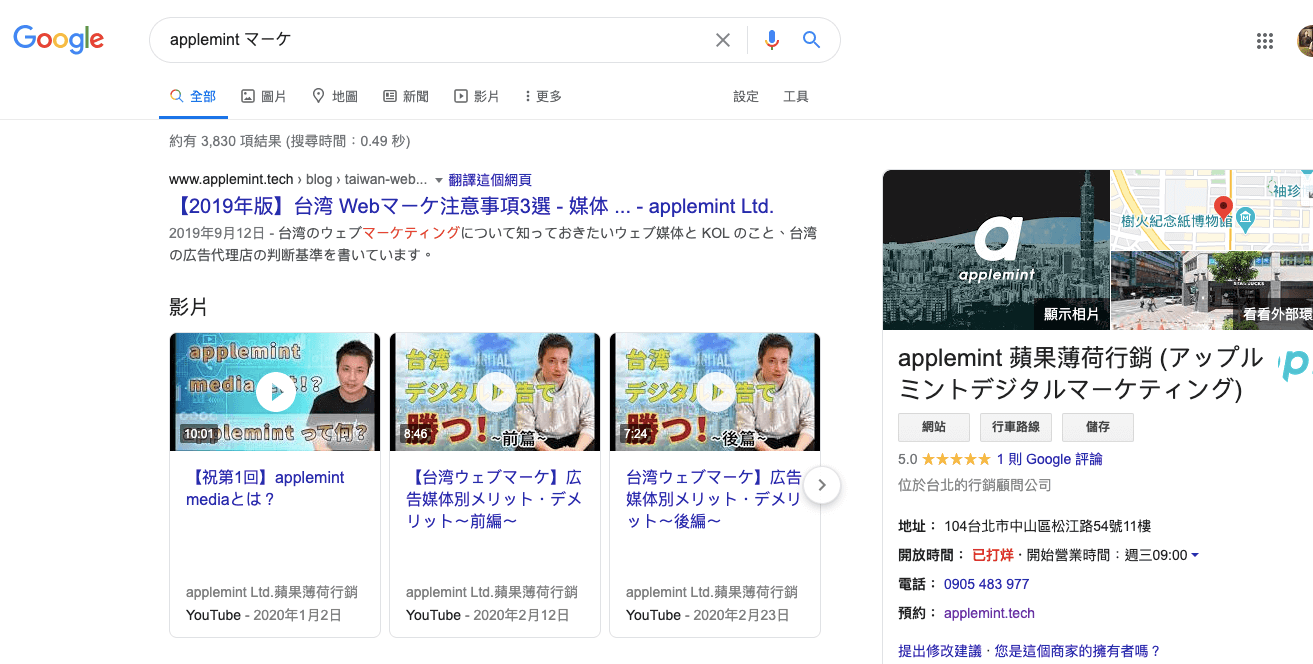Screen dimensions: 1313x664
Task: Click the 網站 button
Action: (934, 427)
